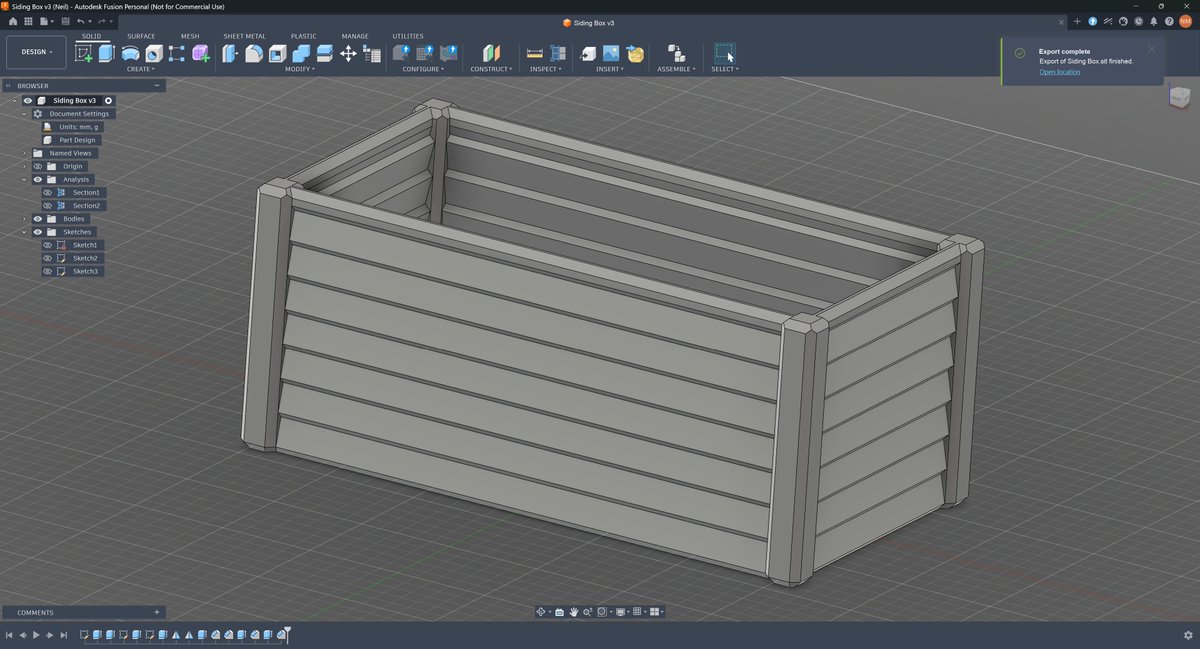Select the Pan hand tool
Viewport: 1200px width, 649px height.
(573, 612)
